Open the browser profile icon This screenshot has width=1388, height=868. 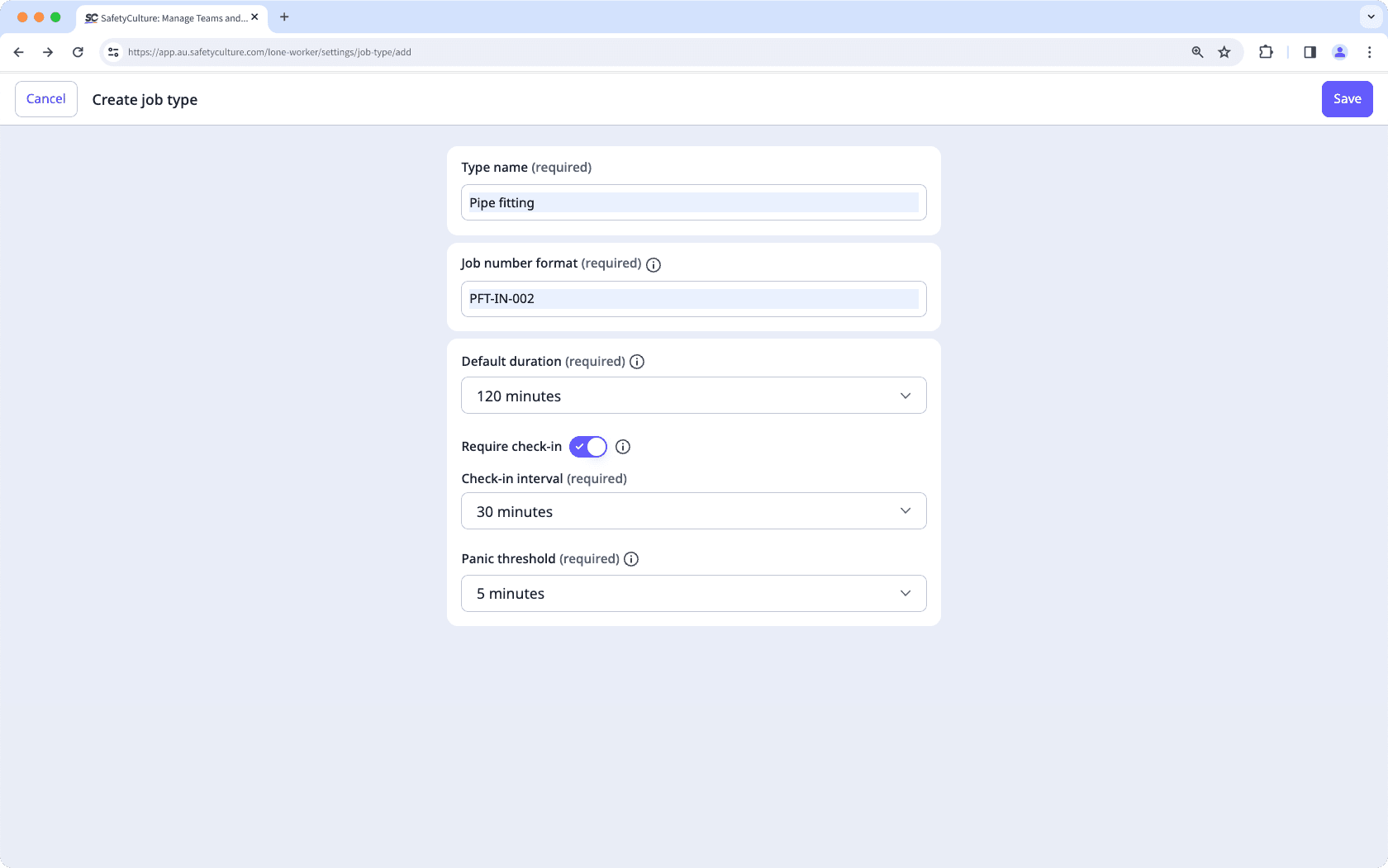1340,51
